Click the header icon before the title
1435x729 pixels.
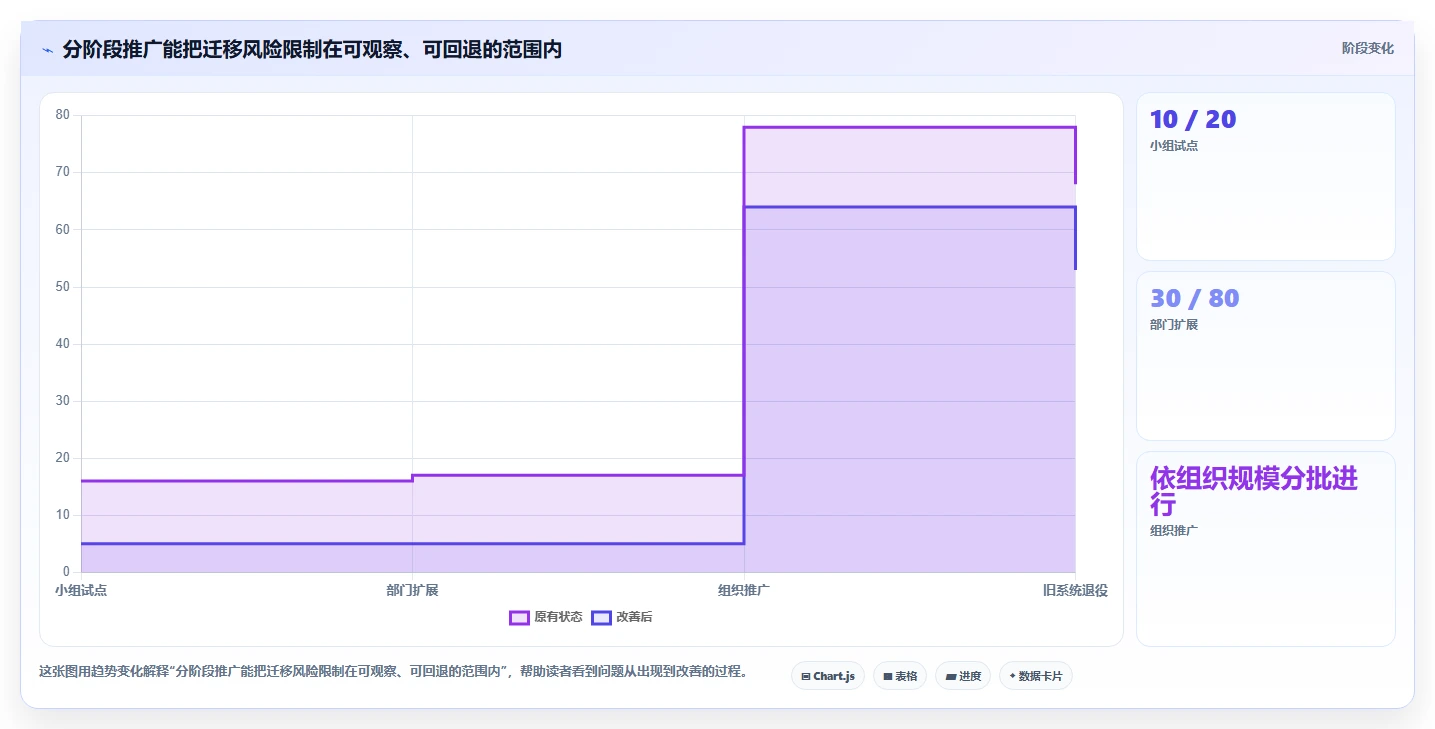pos(47,50)
